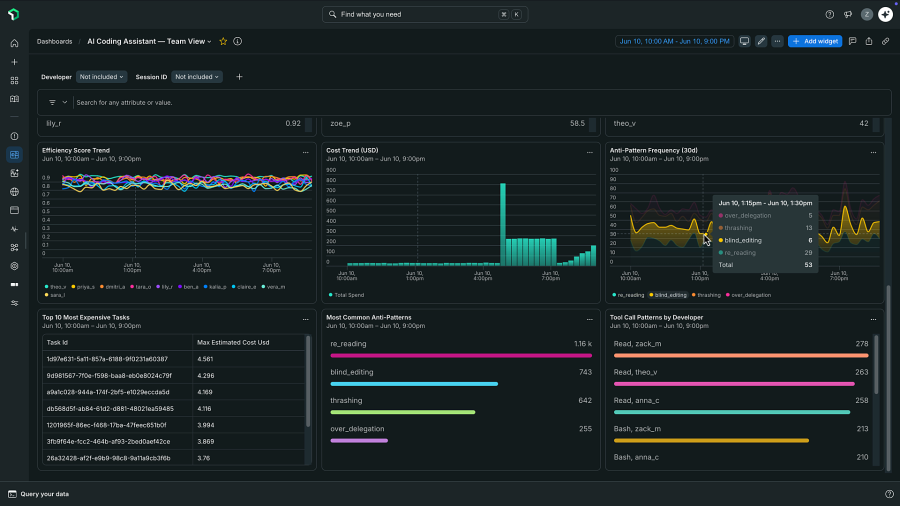Screen dimensions: 900x506
Task: Click the New Relic logo
Action: [x=14, y=14]
